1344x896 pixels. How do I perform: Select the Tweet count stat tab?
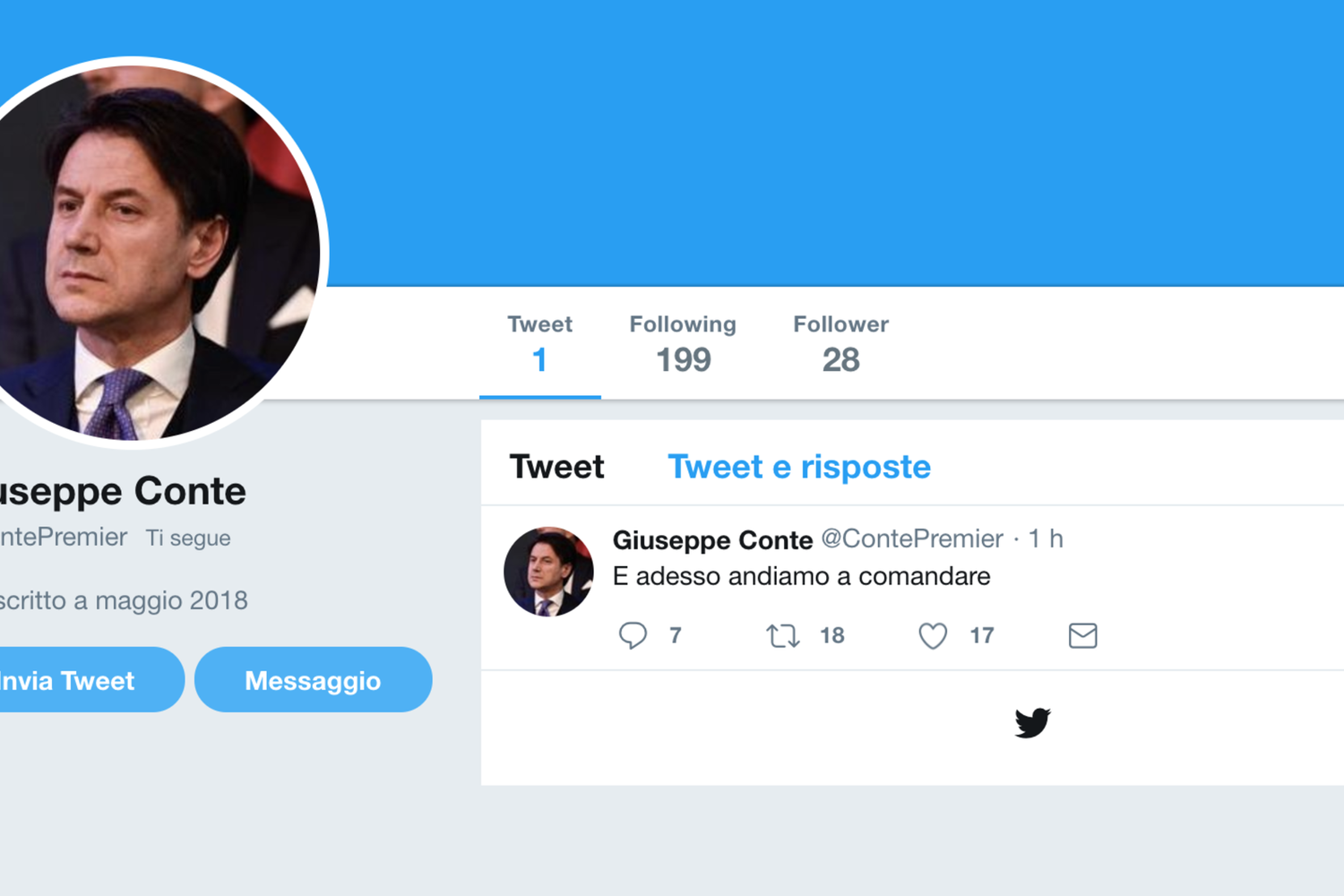[x=539, y=345]
